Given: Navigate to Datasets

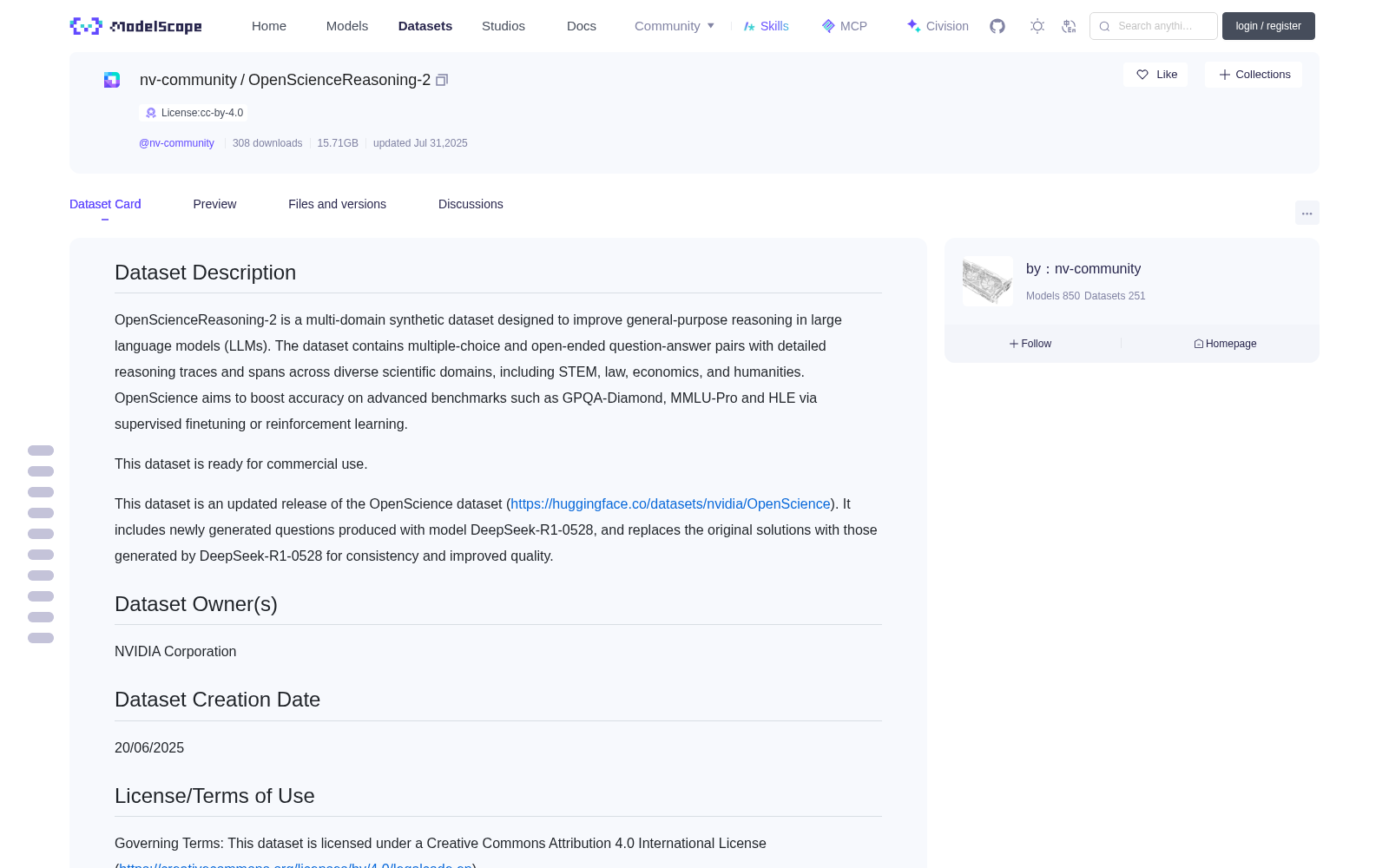Looking at the screenshot, I should tap(425, 26).
